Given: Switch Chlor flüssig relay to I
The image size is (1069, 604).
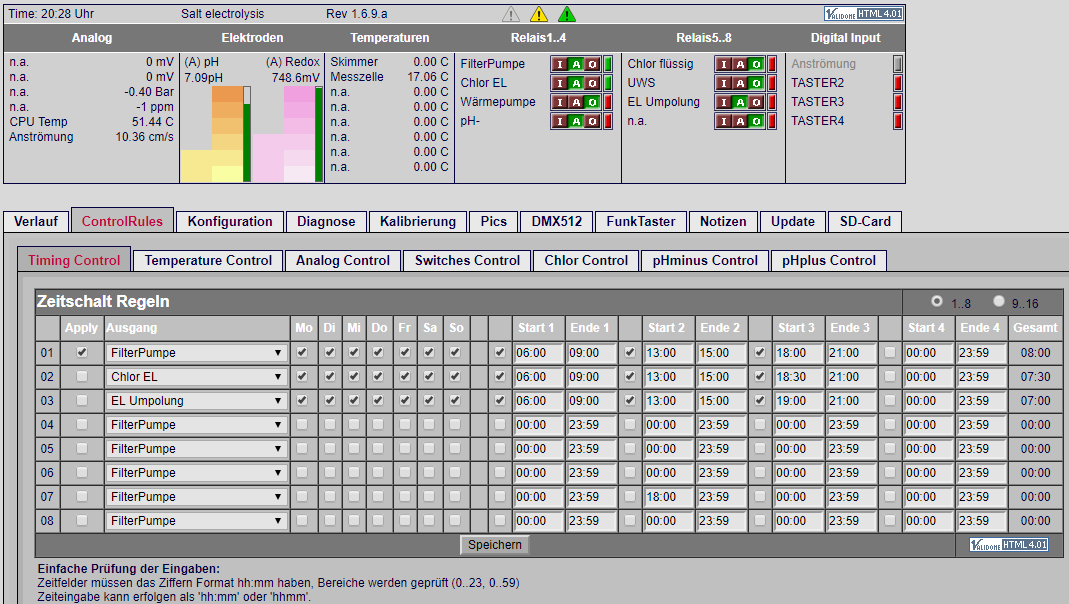Looking at the screenshot, I should click(x=723, y=64).
